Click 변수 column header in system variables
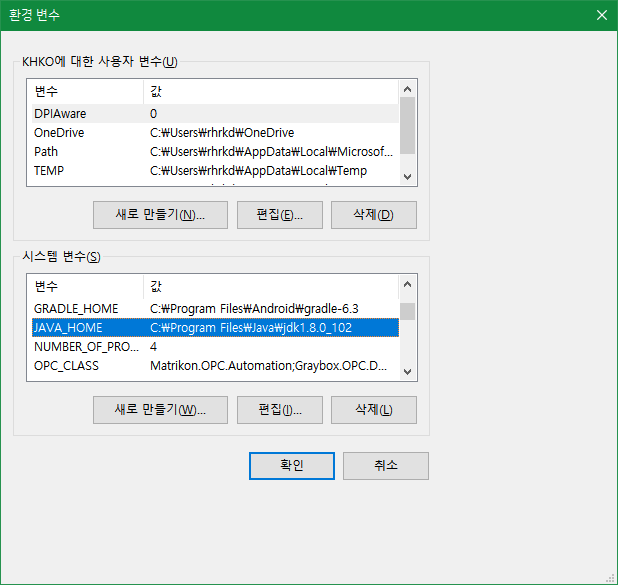 [87, 287]
